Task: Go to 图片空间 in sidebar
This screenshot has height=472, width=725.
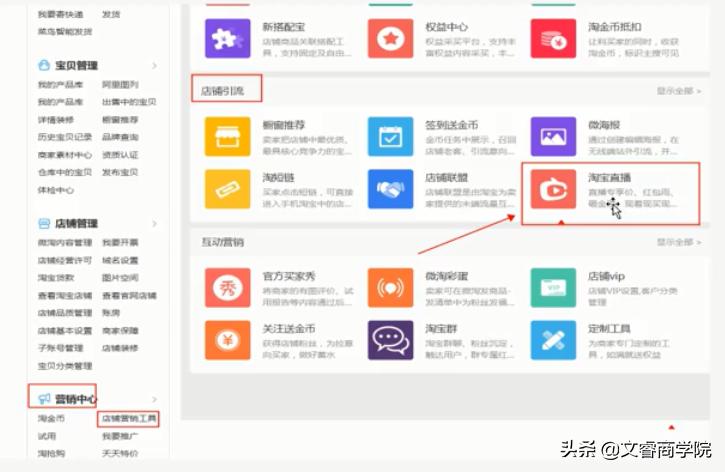Action: coord(120,278)
